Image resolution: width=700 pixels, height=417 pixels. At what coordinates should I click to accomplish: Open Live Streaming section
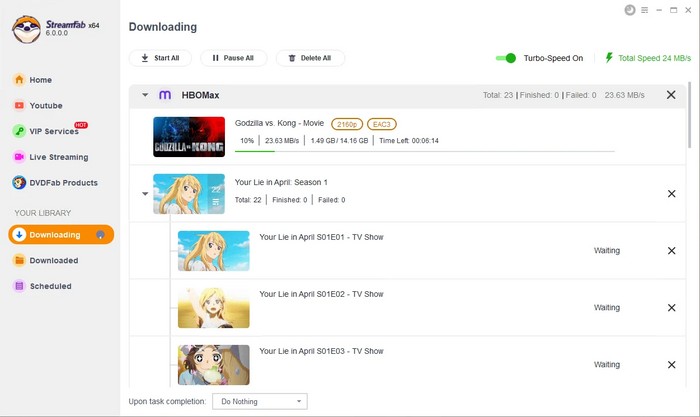50,157
